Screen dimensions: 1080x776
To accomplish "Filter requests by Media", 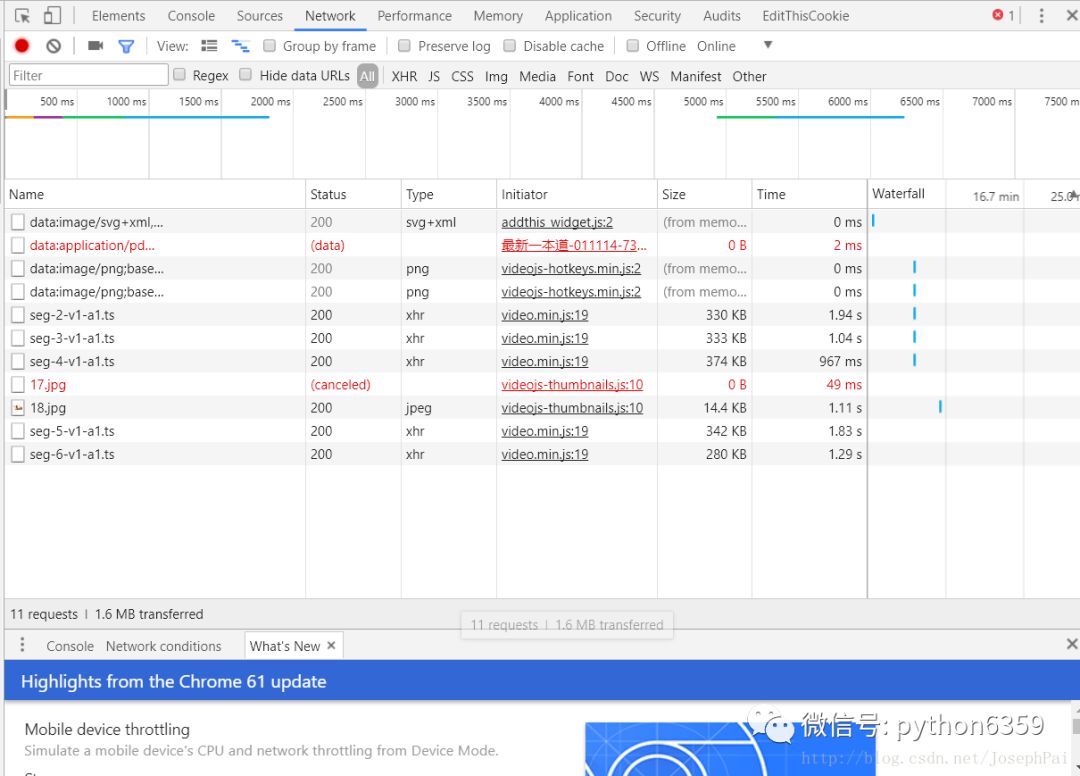I will point(537,76).
